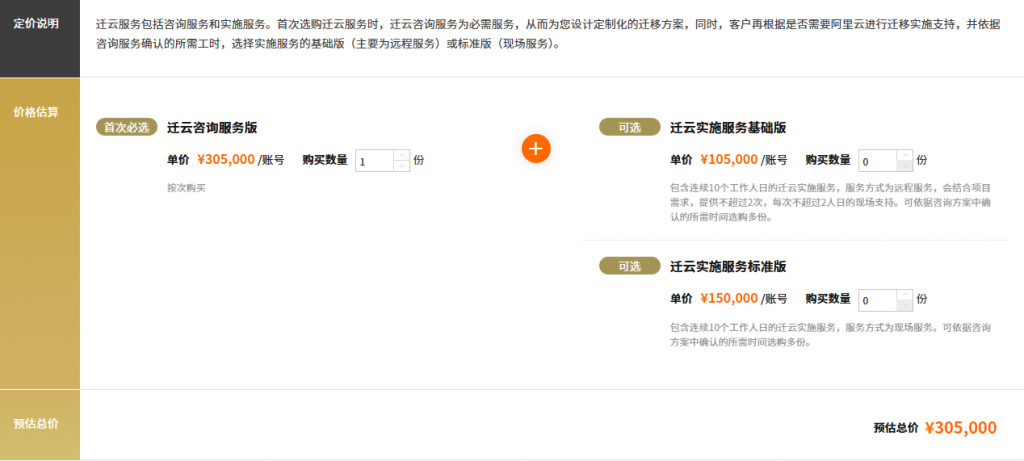Select the 迁云实施服务标准版 quantity field
This screenshot has height=461, width=1024.
coord(877,300)
